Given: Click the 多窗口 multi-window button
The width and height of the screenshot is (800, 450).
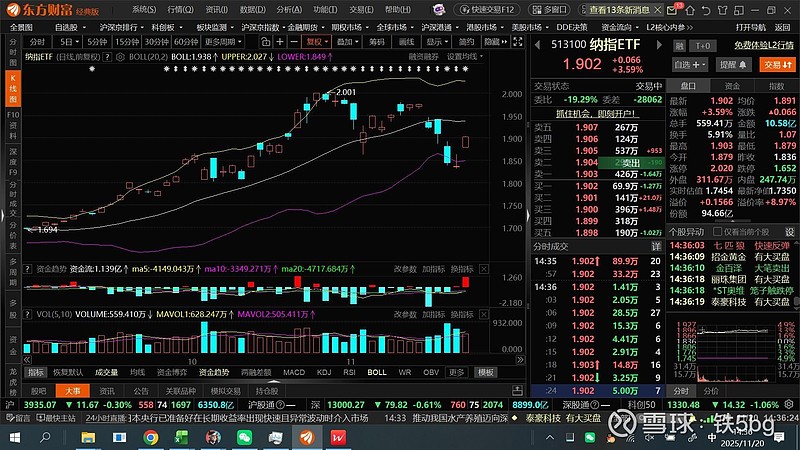Looking at the screenshot, I should [549, 10].
